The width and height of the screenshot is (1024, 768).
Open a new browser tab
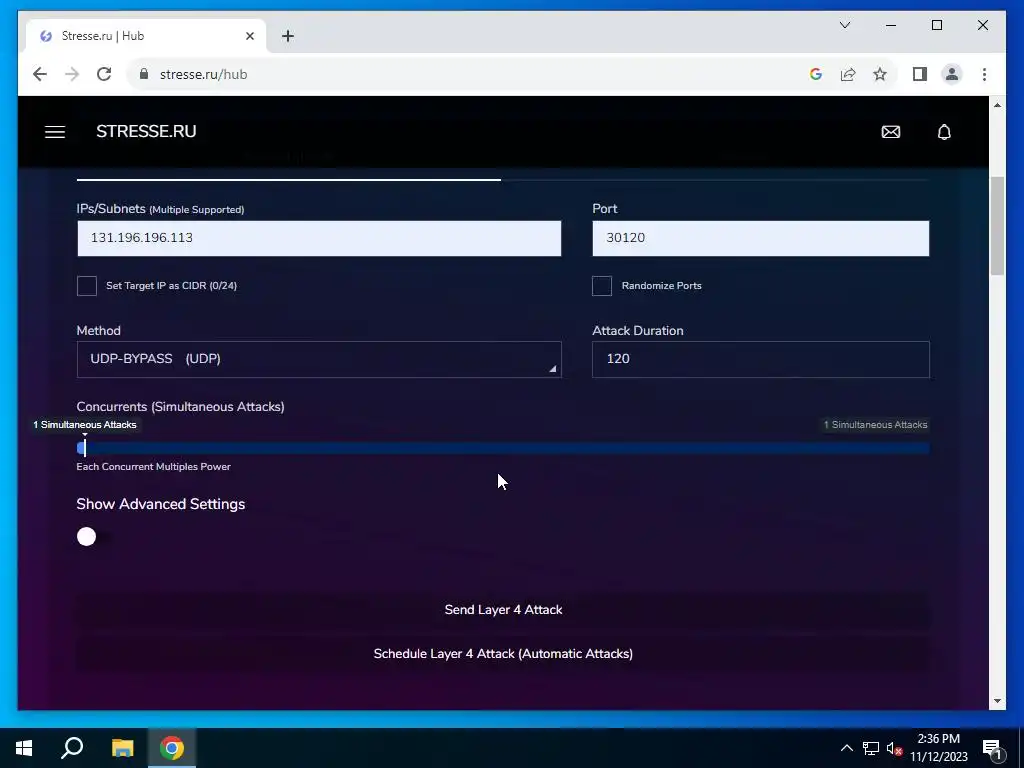(x=287, y=36)
